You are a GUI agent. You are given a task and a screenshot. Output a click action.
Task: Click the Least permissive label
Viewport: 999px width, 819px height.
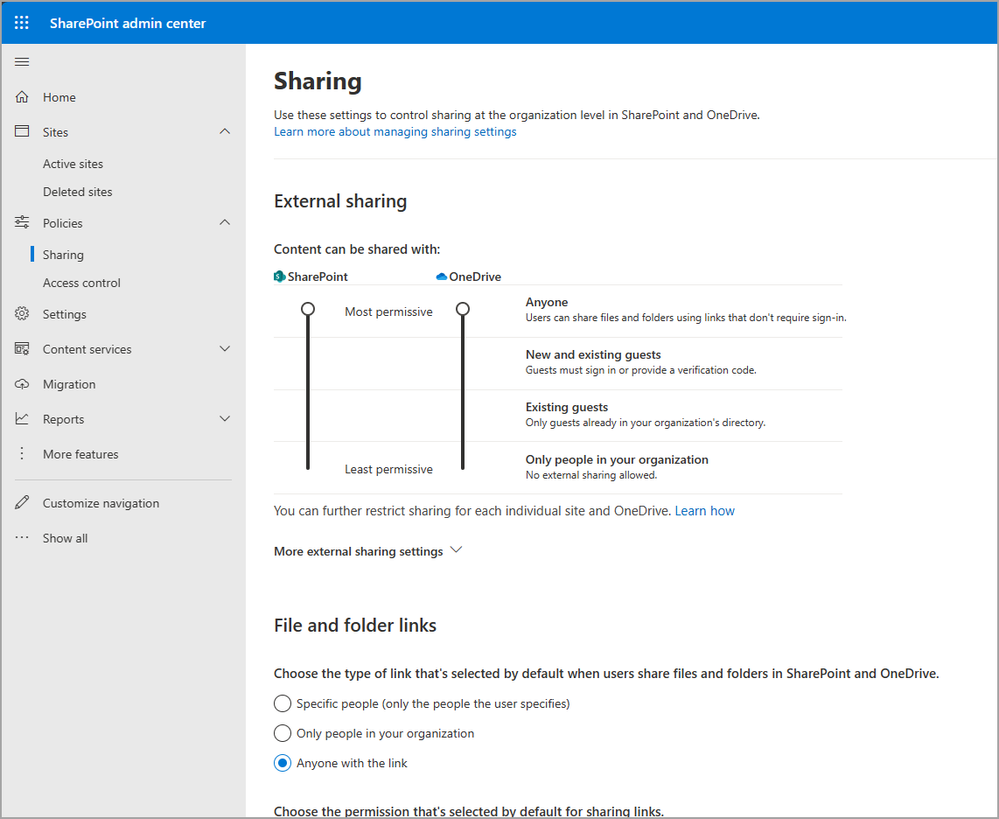(389, 469)
